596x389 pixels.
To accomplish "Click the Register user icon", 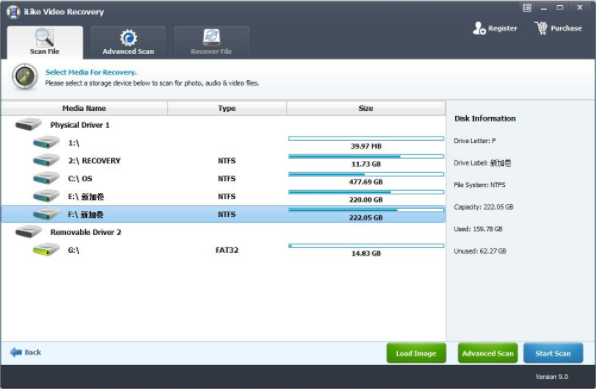I will (479, 28).
